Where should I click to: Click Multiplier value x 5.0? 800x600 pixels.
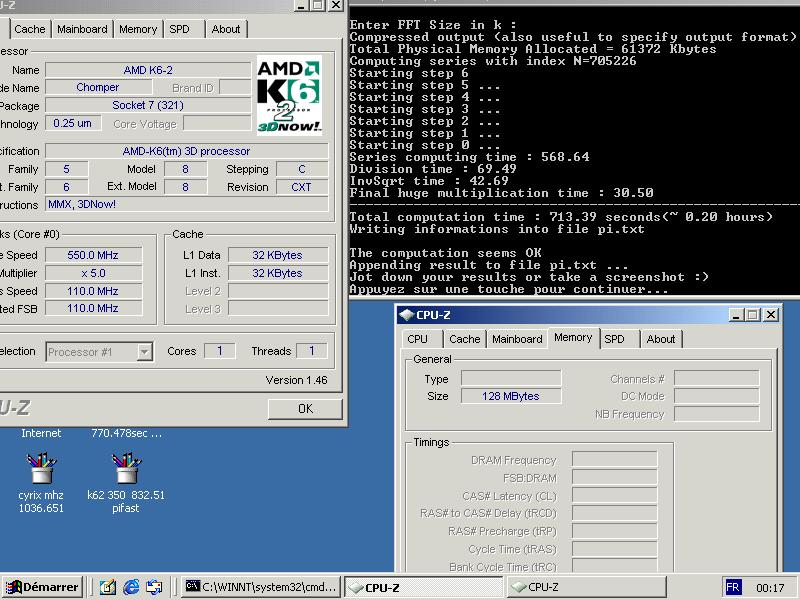[93, 273]
